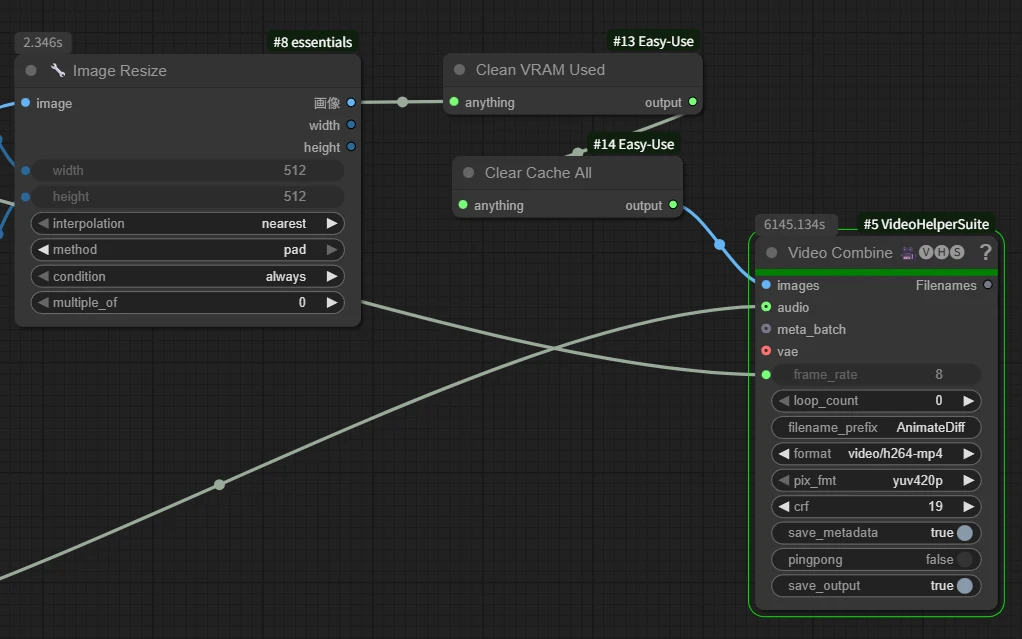Select the Video Combine node title
The width and height of the screenshot is (1022, 639).
click(839, 253)
